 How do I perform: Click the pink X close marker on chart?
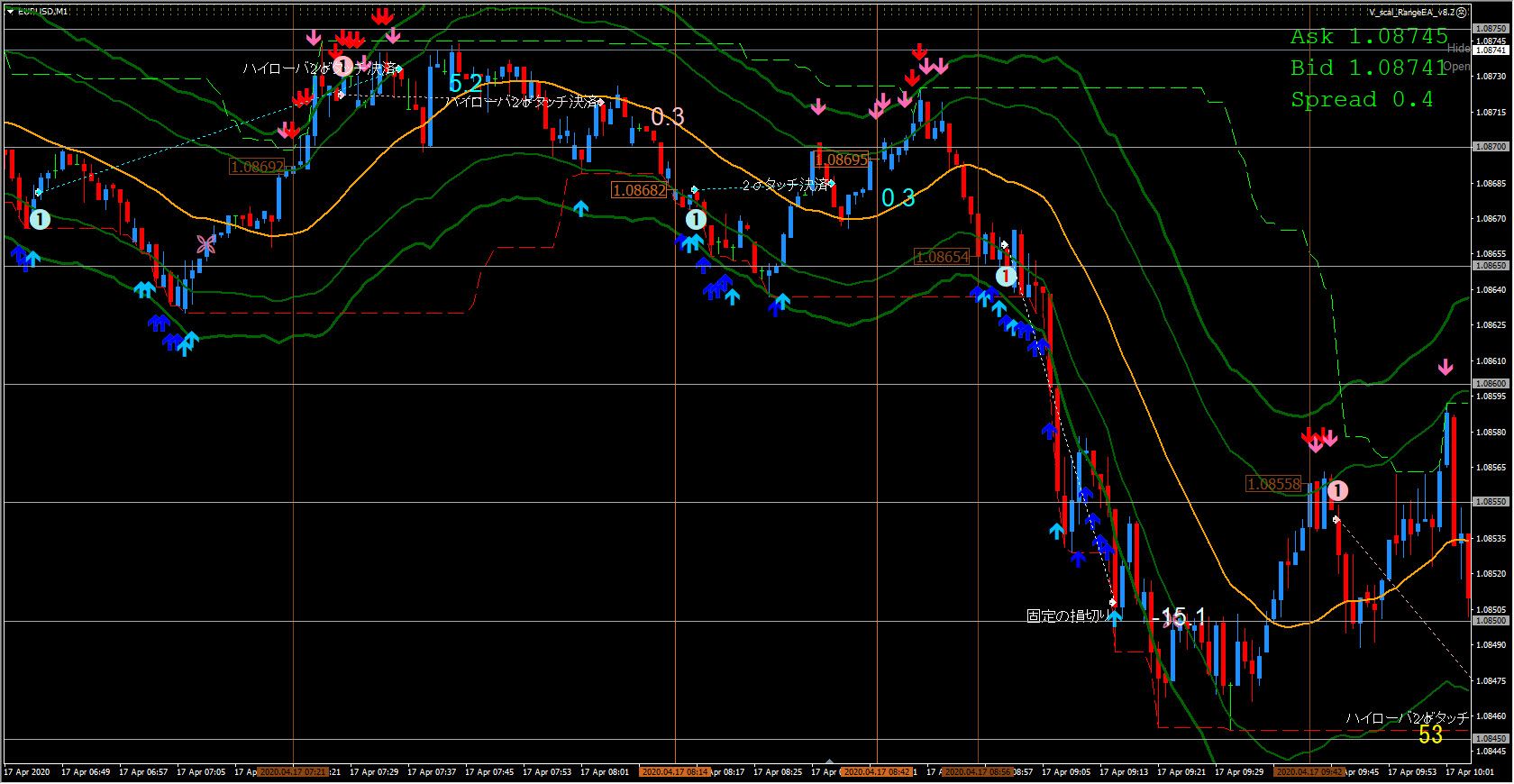click(x=206, y=244)
